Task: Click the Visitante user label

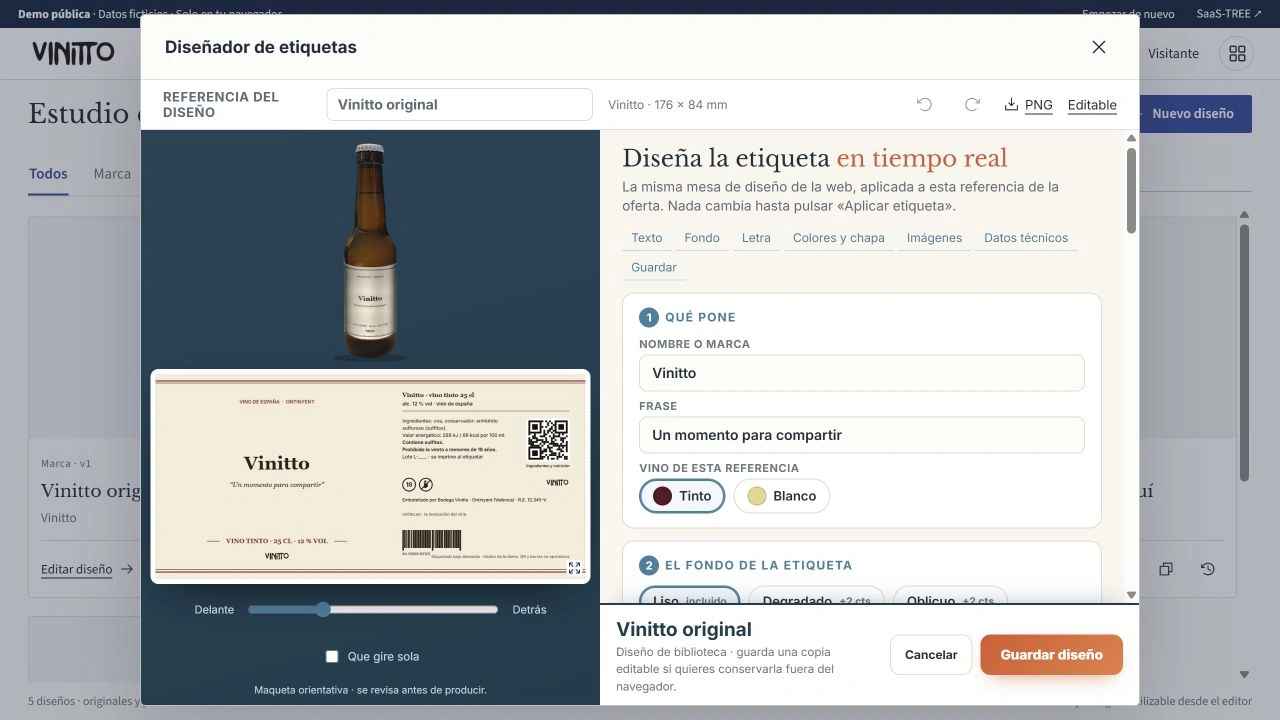Action: [x=1173, y=54]
